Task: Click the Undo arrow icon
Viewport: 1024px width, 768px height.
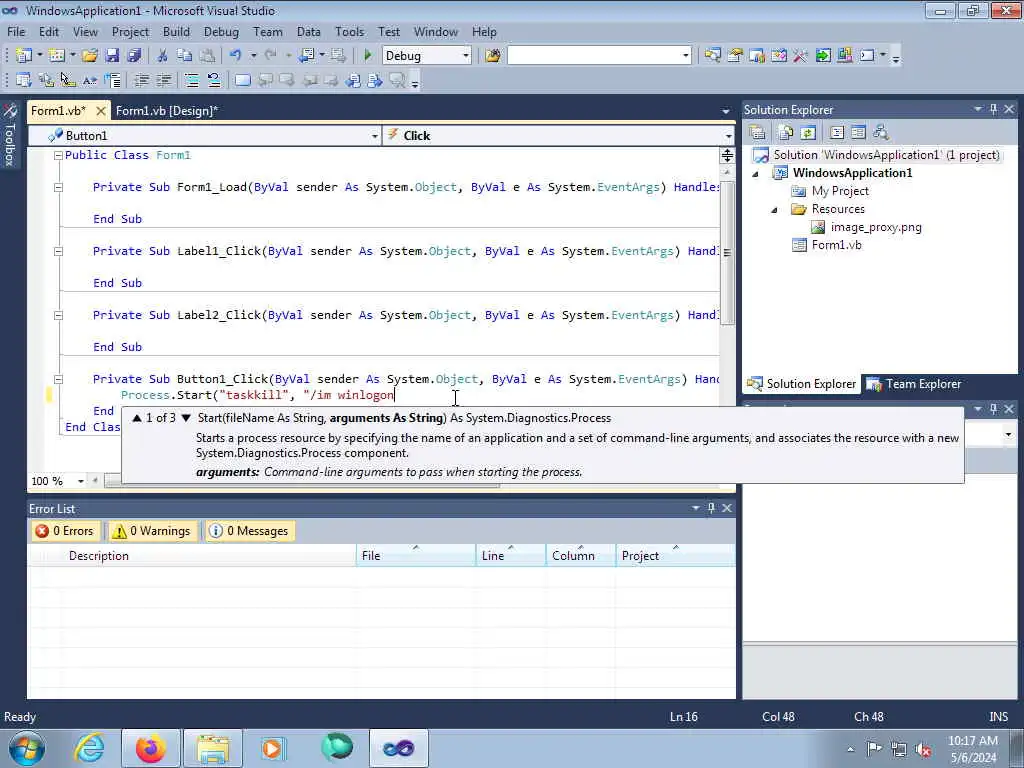Action: [x=236, y=56]
